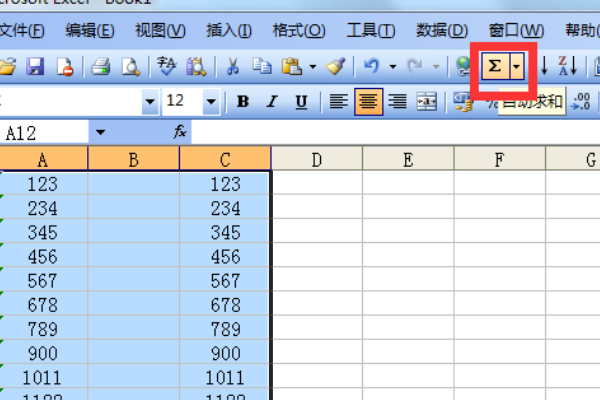Open the Research binoculars icon
The image size is (600, 400).
196,67
